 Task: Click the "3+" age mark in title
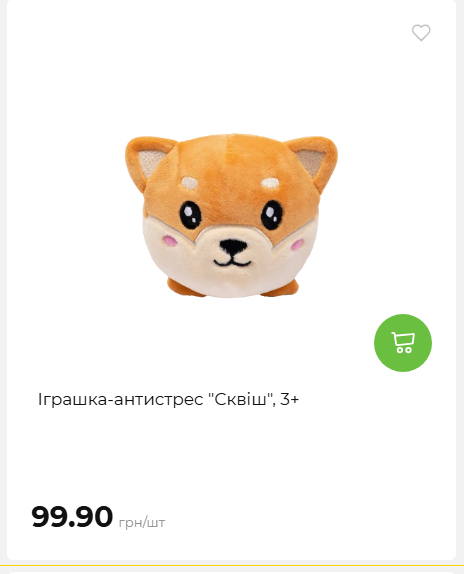pos(290,399)
